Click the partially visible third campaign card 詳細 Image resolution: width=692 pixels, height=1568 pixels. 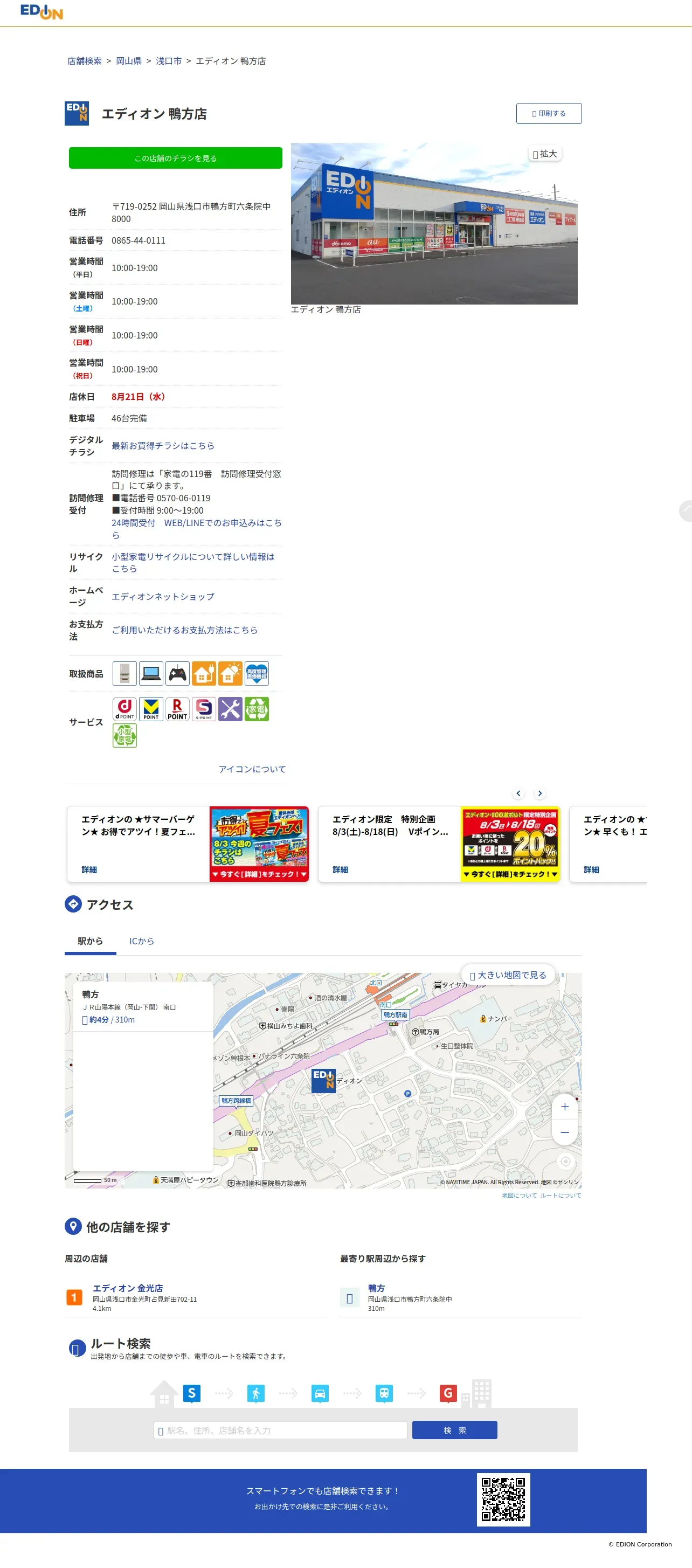click(x=591, y=870)
